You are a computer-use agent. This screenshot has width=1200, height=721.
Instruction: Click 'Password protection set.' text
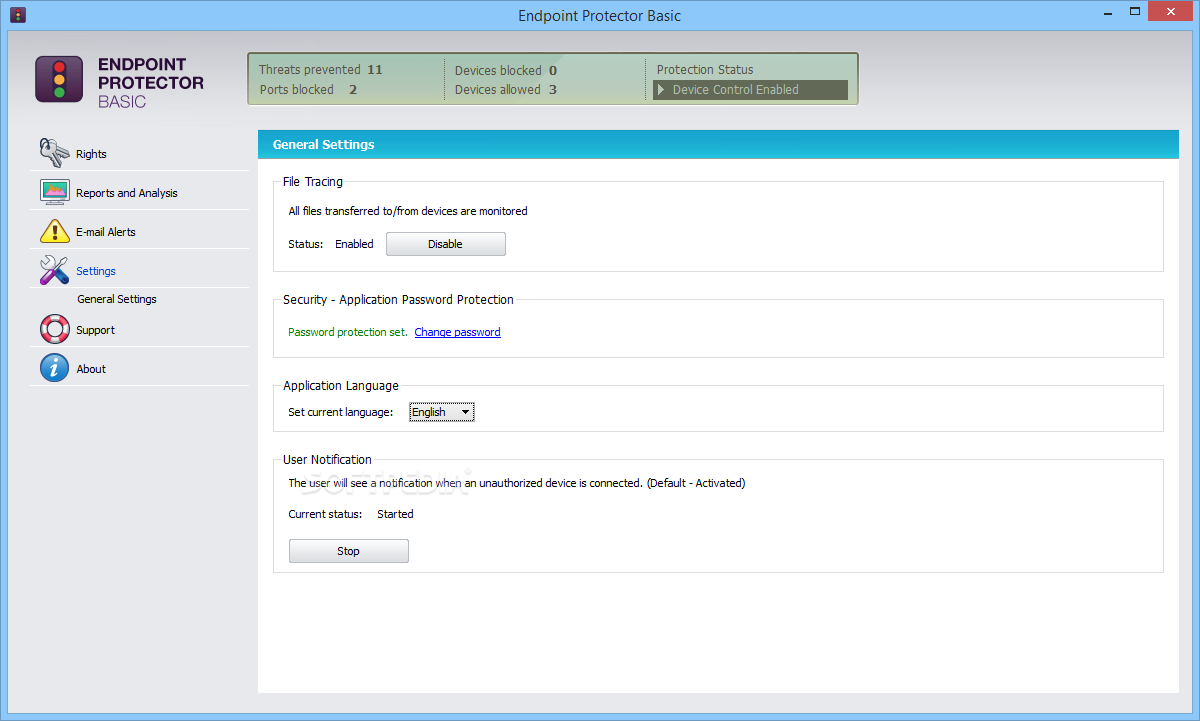(347, 332)
